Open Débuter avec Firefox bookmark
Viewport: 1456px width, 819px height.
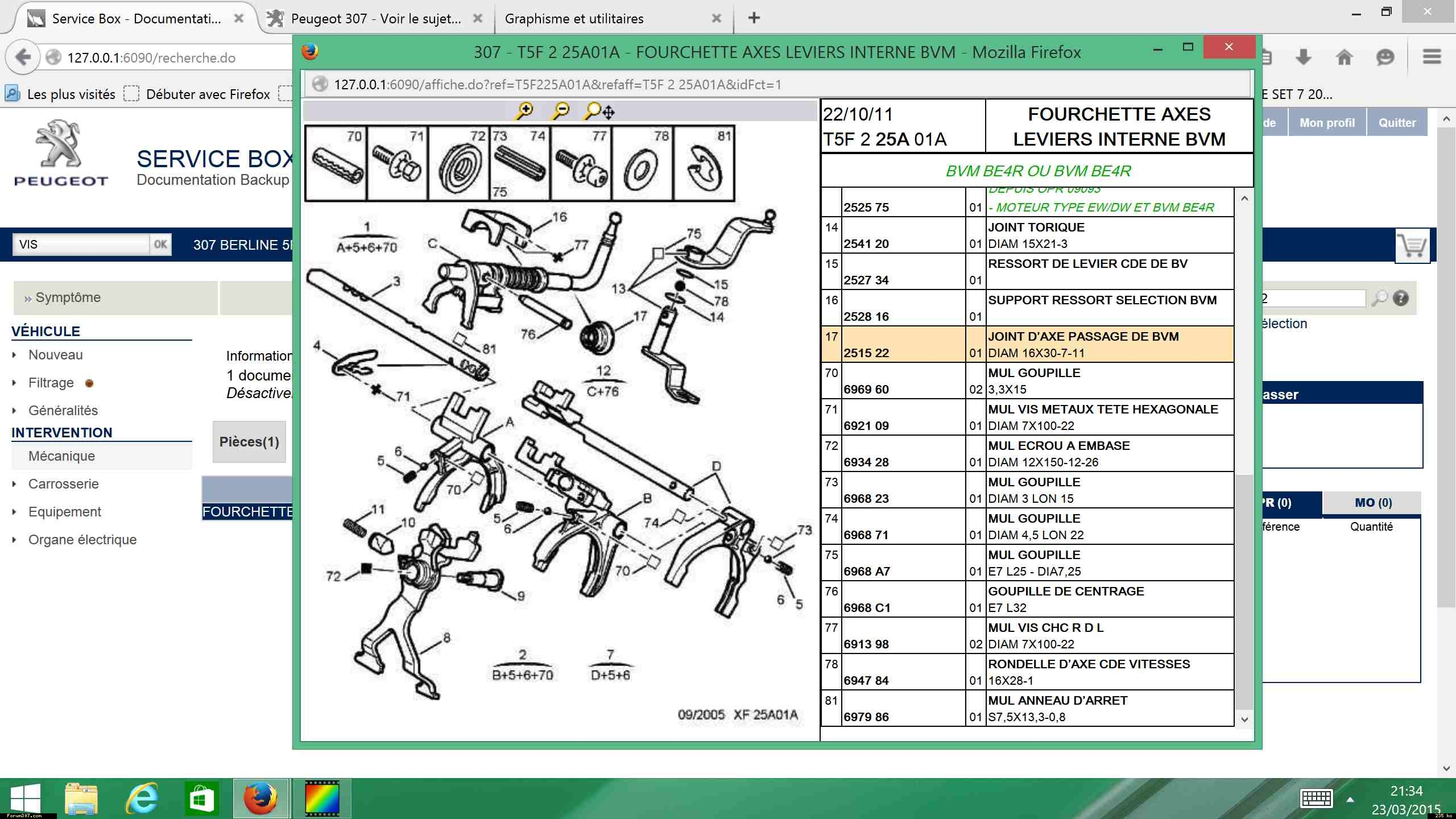[197, 94]
